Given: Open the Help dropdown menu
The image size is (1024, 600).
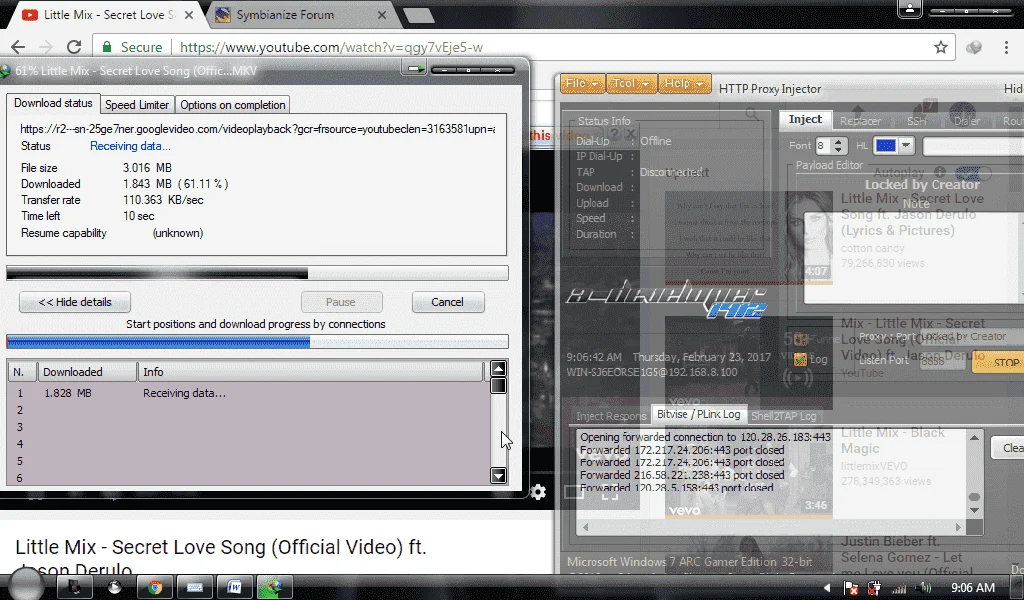Looking at the screenshot, I should (x=684, y=84).
